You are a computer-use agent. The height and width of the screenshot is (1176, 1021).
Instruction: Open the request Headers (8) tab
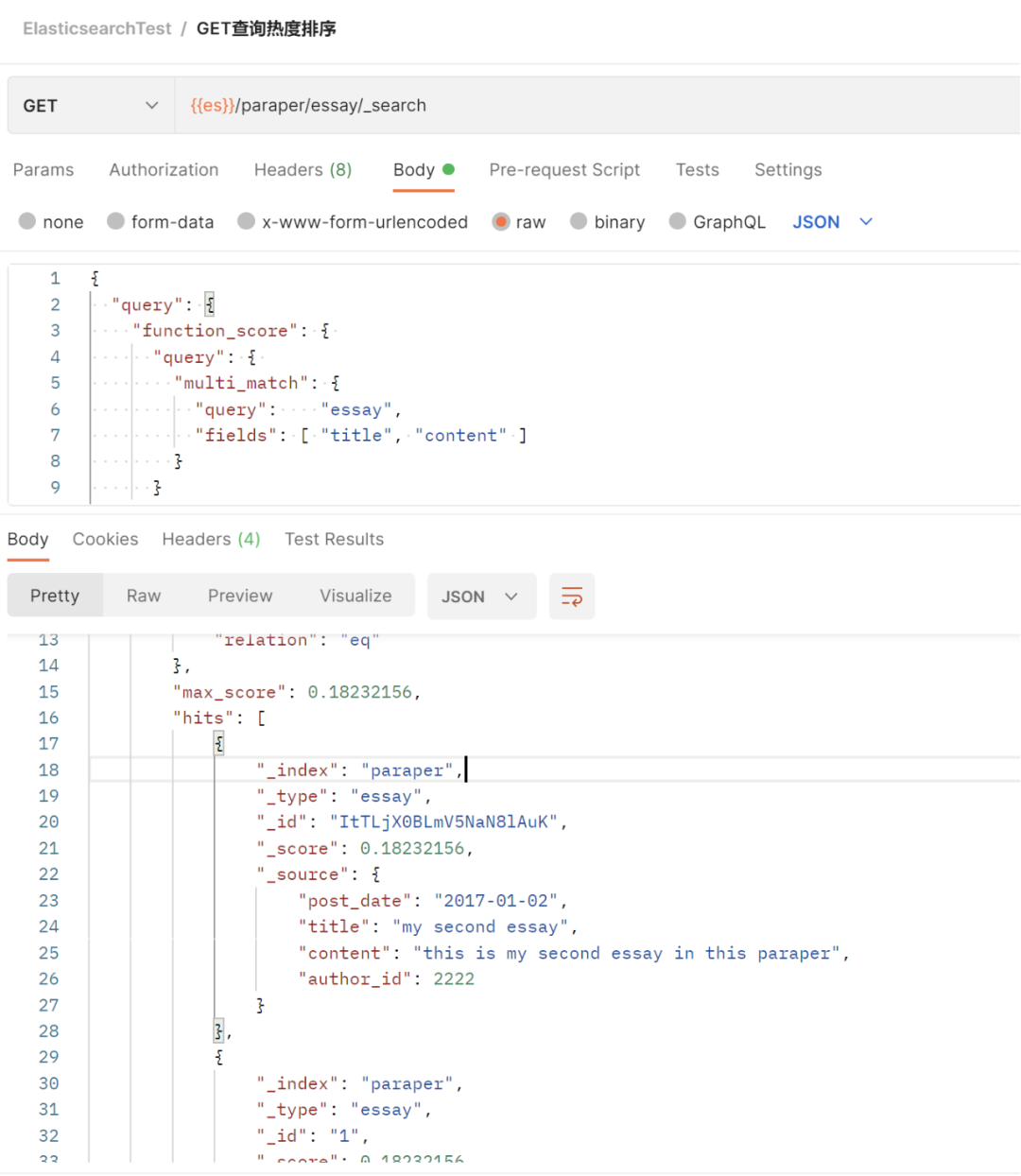pyautogui.click(x=303, y=170)
